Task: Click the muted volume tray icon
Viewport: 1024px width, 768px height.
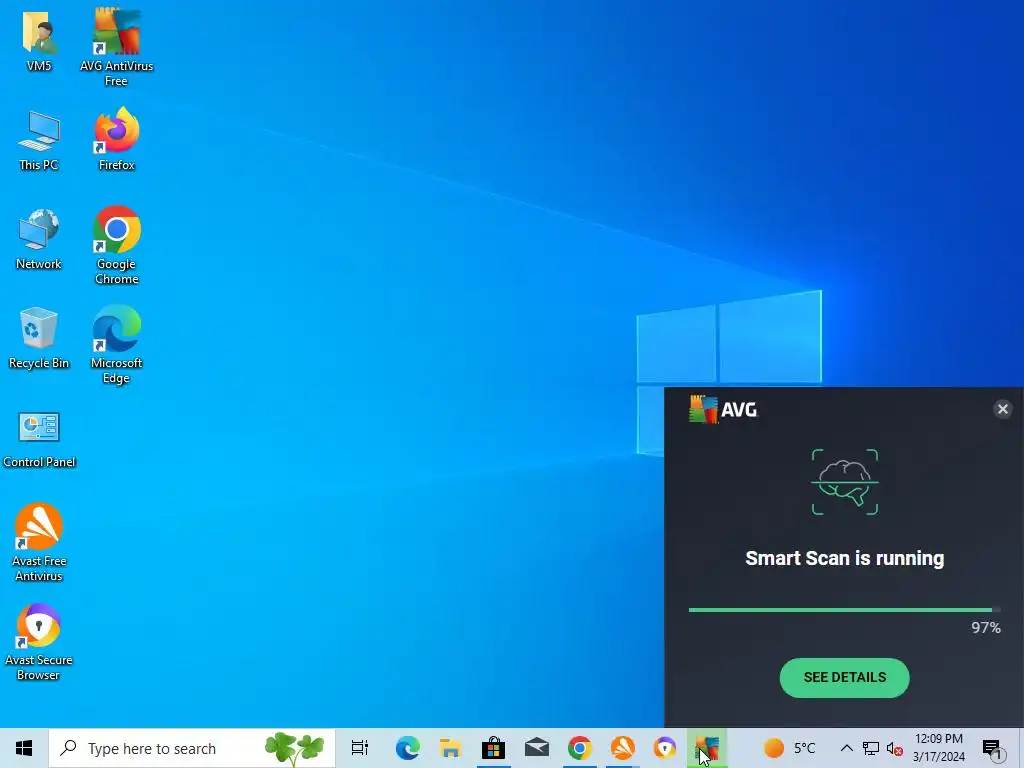Action: [x=895, y=748]
